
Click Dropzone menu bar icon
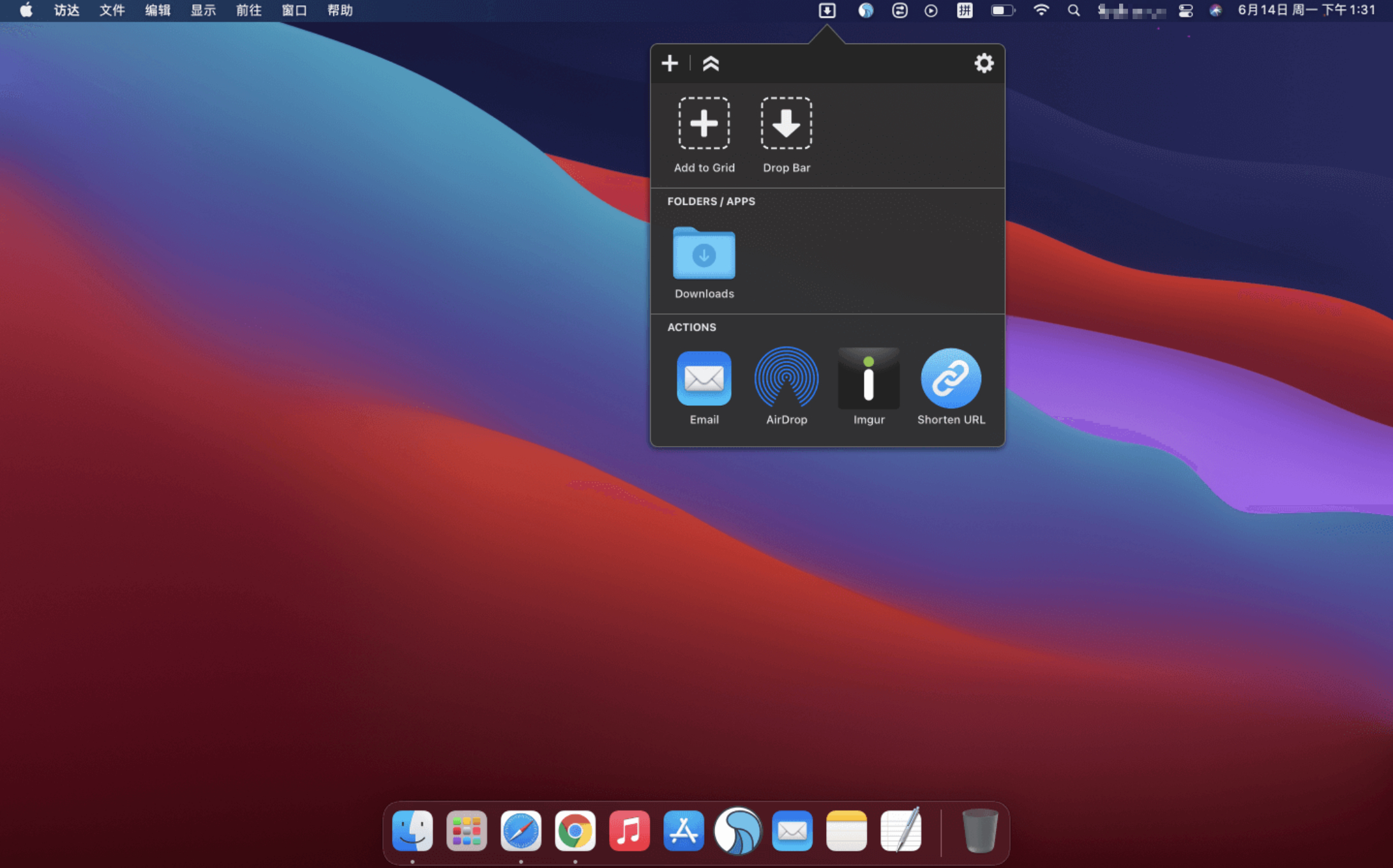click(x=827, y=10)
